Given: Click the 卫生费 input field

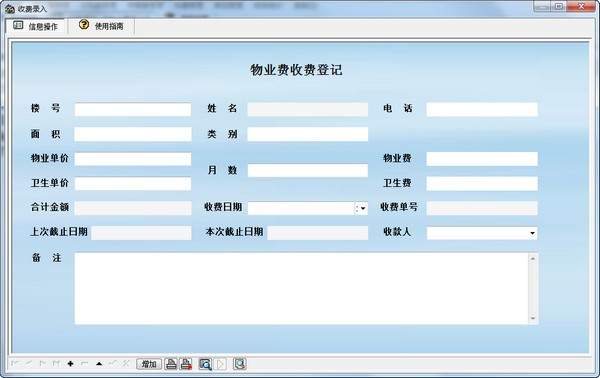Looking at the screenshot, I should point(482,184).
